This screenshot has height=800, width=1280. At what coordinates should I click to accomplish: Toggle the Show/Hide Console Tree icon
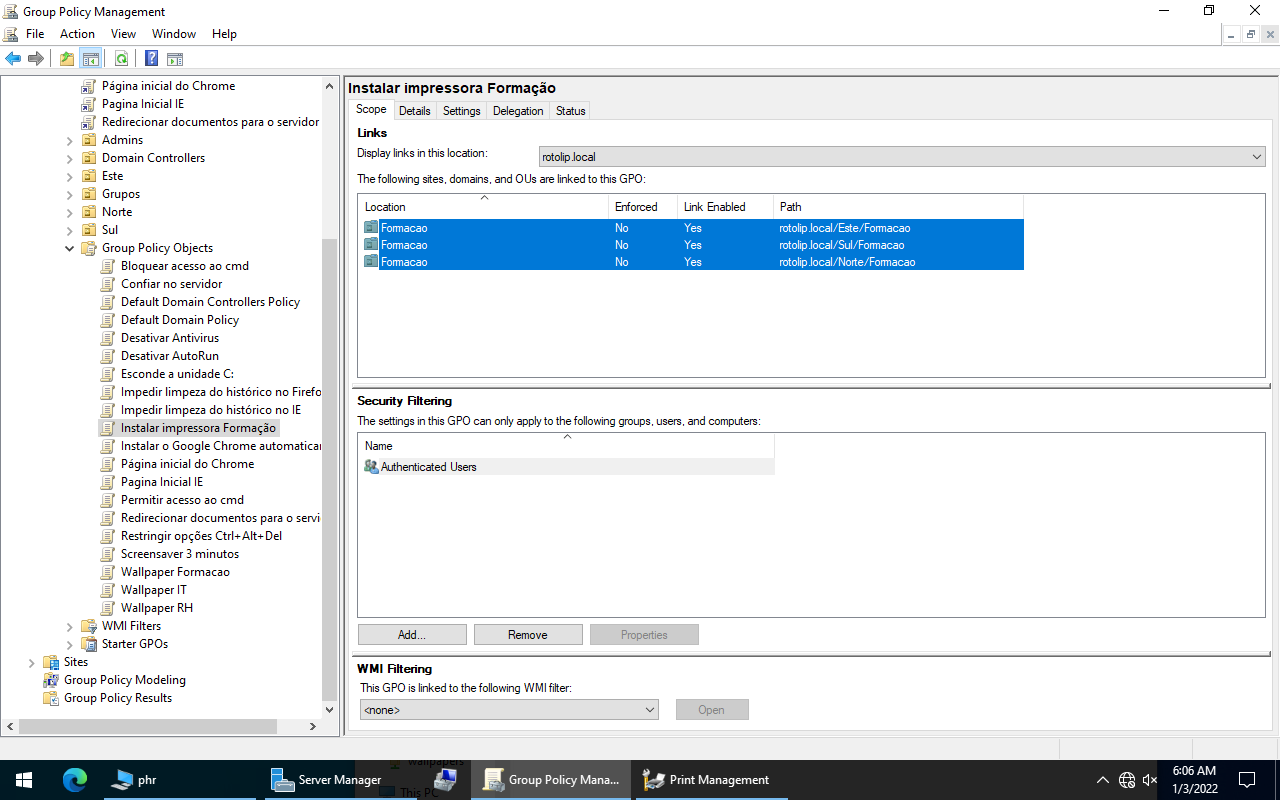(91, 58)
